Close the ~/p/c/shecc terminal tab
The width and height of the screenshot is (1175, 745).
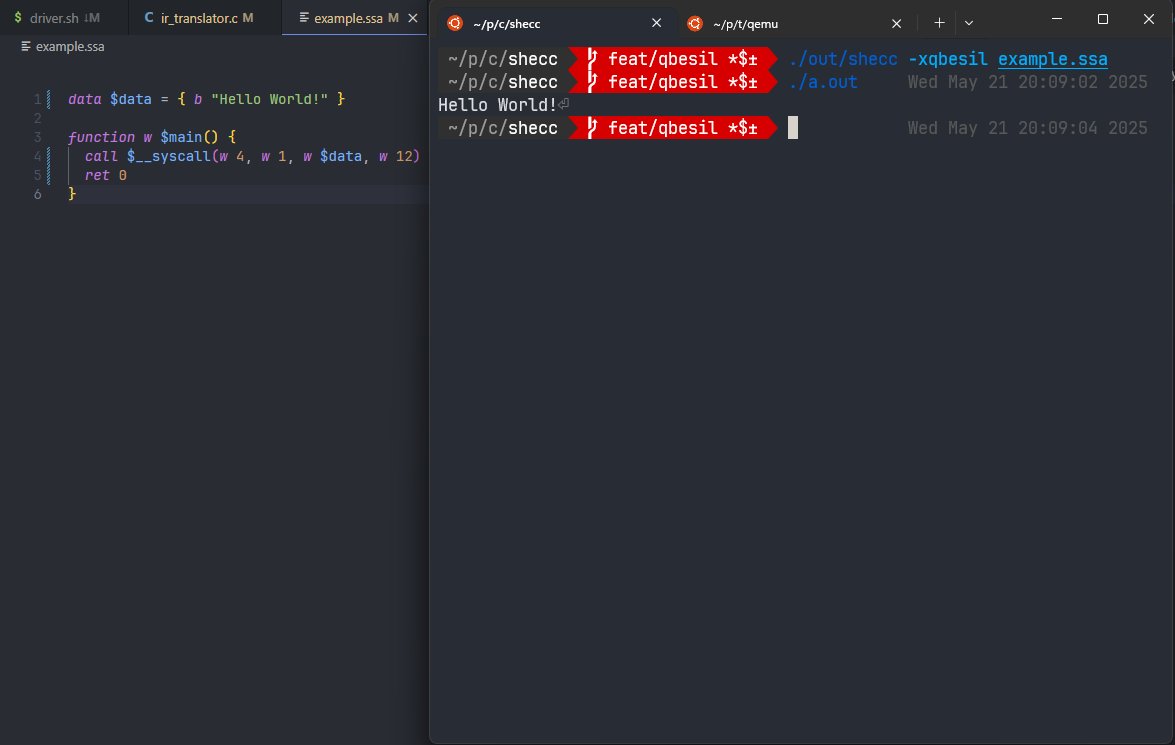[x=656, y=23]
